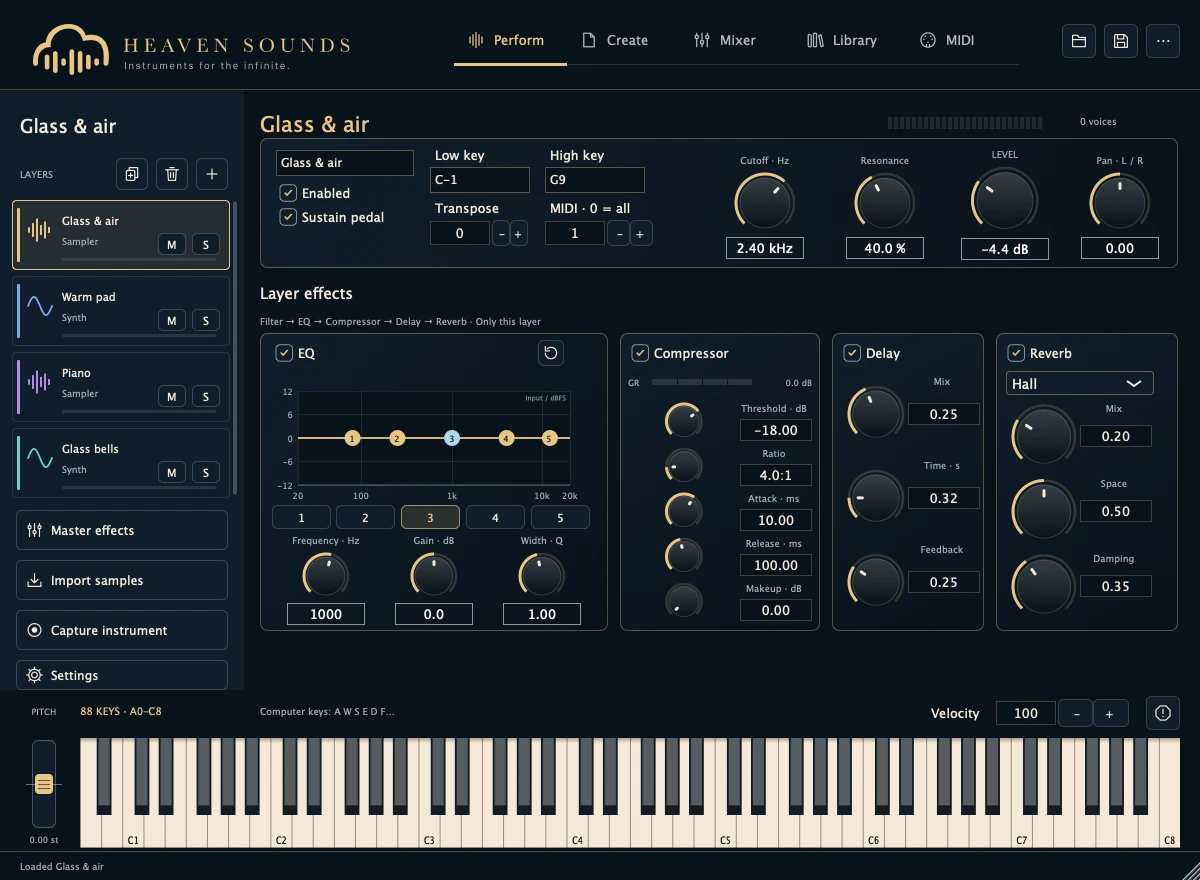Save the instrument with the floppy disk icon

[1121, 41]
